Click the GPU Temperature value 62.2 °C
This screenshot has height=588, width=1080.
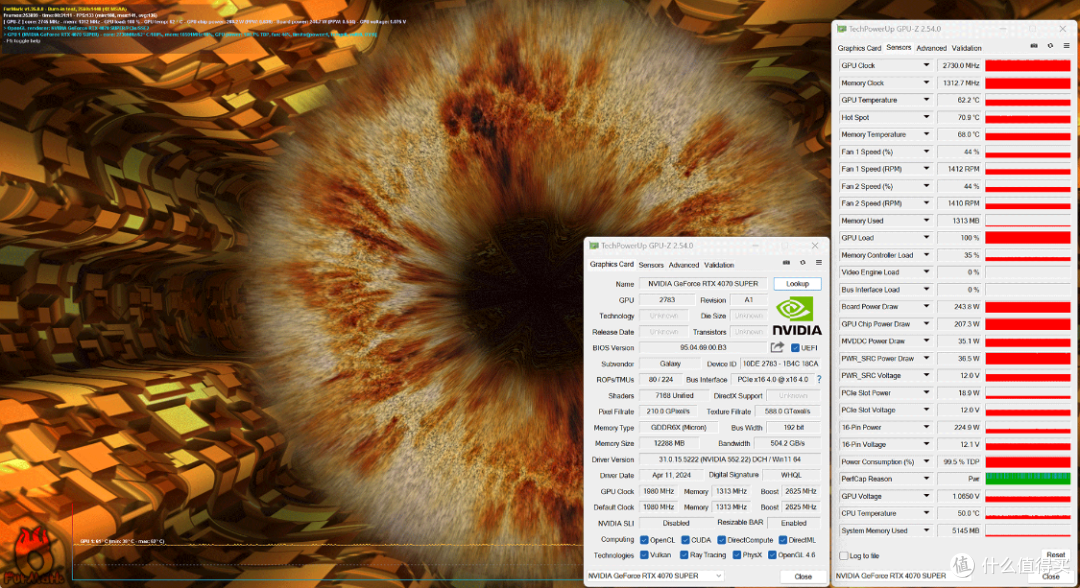[959, 100]
